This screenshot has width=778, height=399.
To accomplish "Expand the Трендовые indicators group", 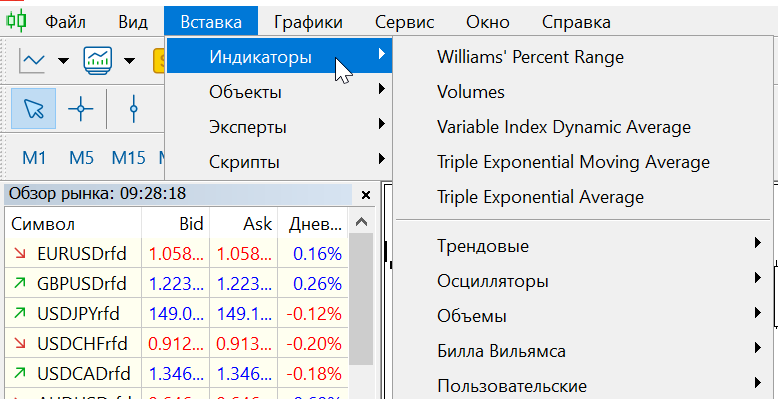I will pyautogui.click(x=583, y=246).
